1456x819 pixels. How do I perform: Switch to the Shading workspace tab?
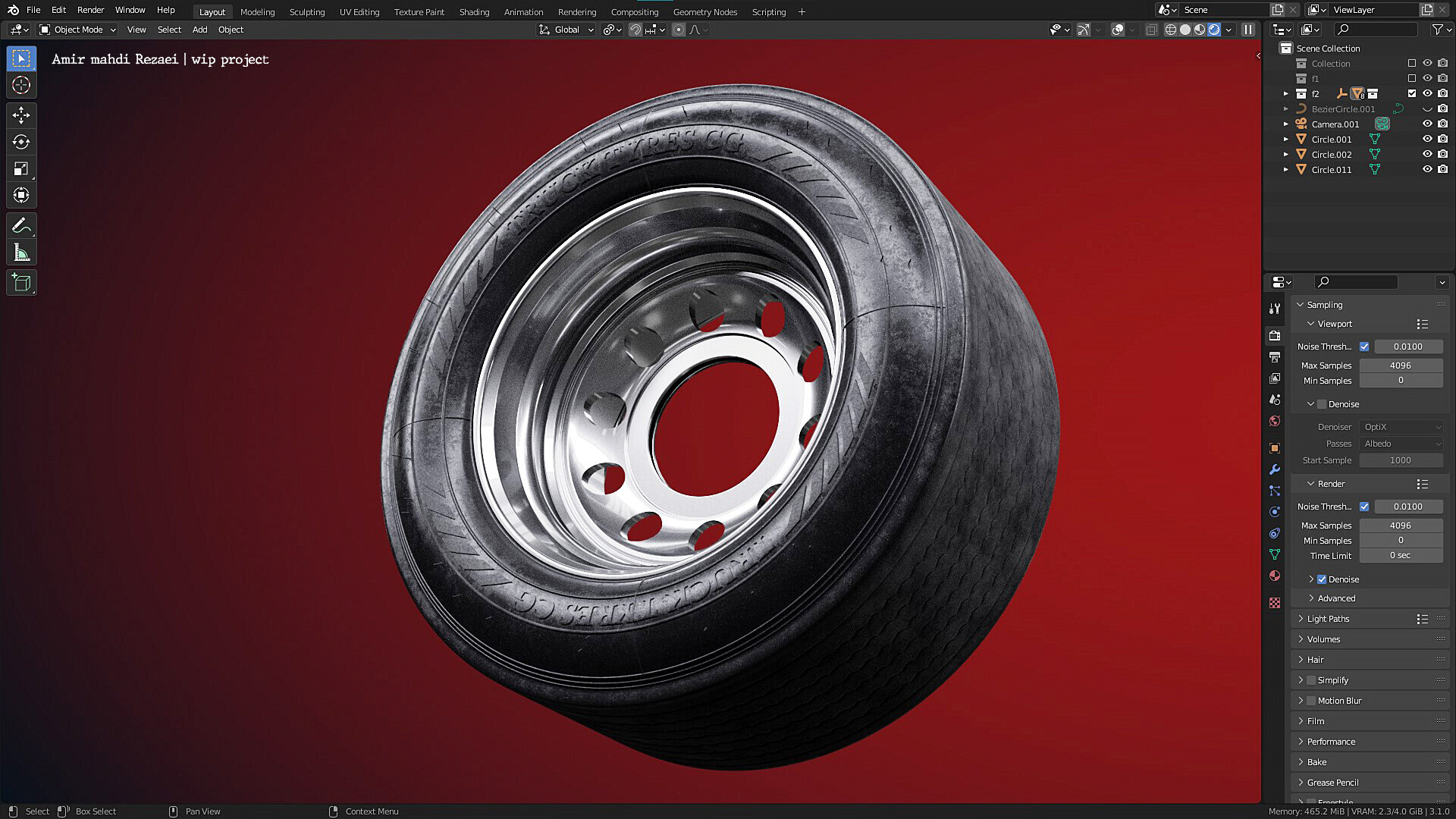click(474, 12)
